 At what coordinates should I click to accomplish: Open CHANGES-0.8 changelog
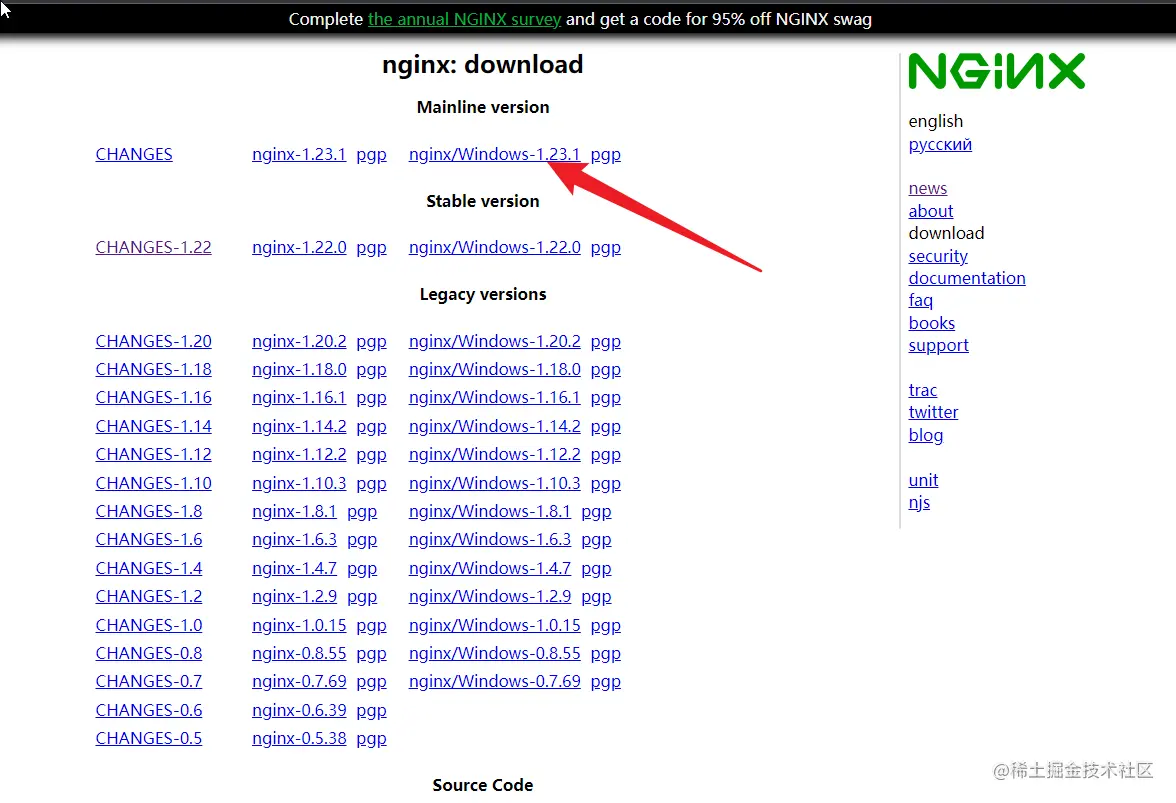click(x=148, y=654)
